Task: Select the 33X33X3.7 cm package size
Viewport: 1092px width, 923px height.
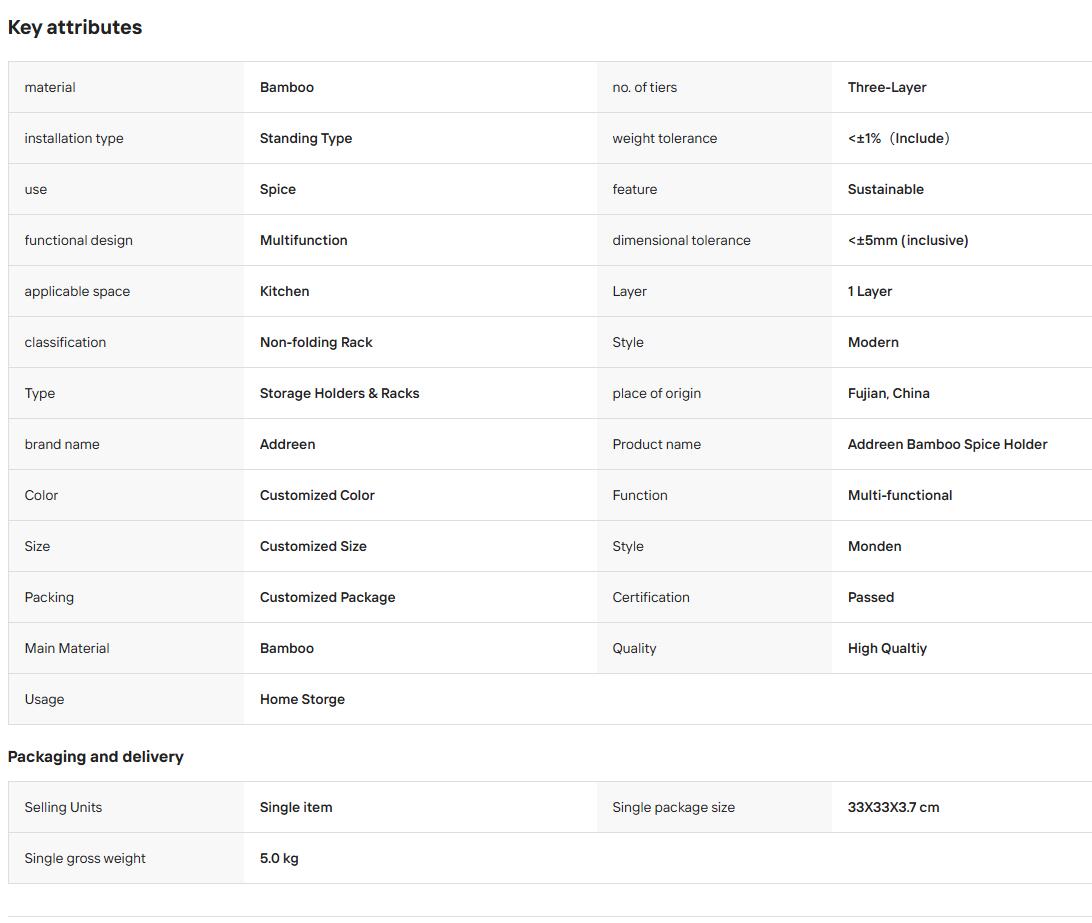Action: [893, 807]
